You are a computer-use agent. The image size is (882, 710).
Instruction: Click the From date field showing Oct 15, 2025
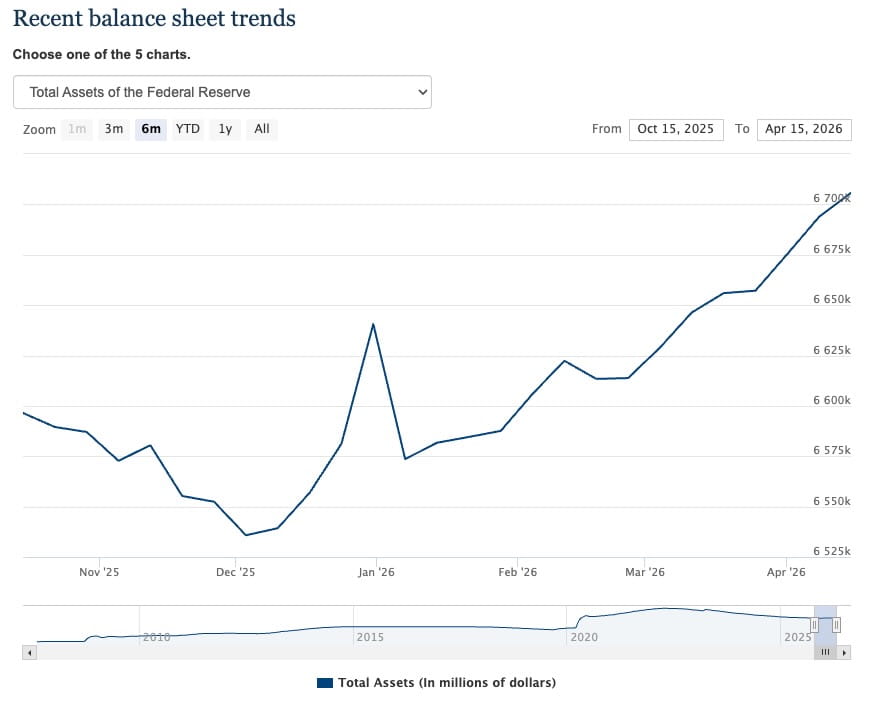tap(675, 129)
